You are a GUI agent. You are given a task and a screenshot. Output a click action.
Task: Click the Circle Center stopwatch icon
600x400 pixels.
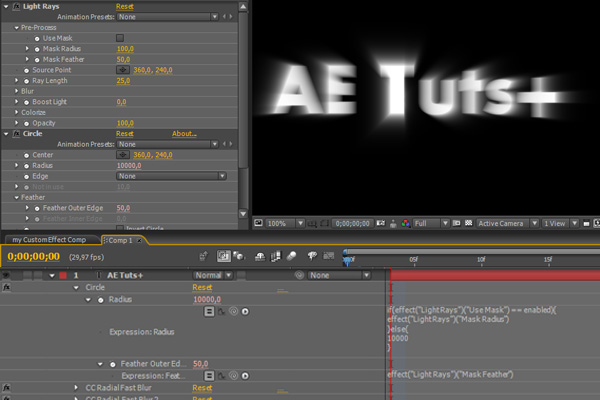point(26,155)
